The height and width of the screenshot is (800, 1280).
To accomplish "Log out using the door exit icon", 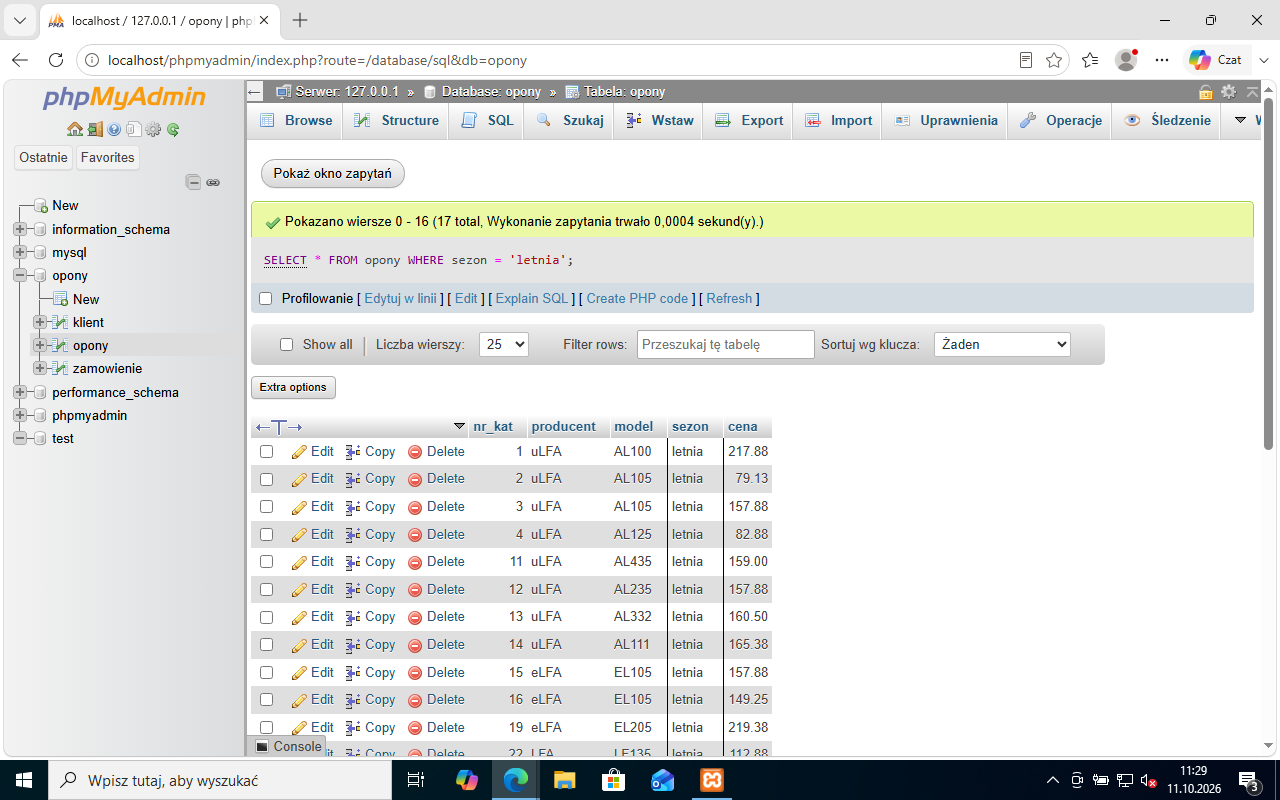I will point(95,129).
